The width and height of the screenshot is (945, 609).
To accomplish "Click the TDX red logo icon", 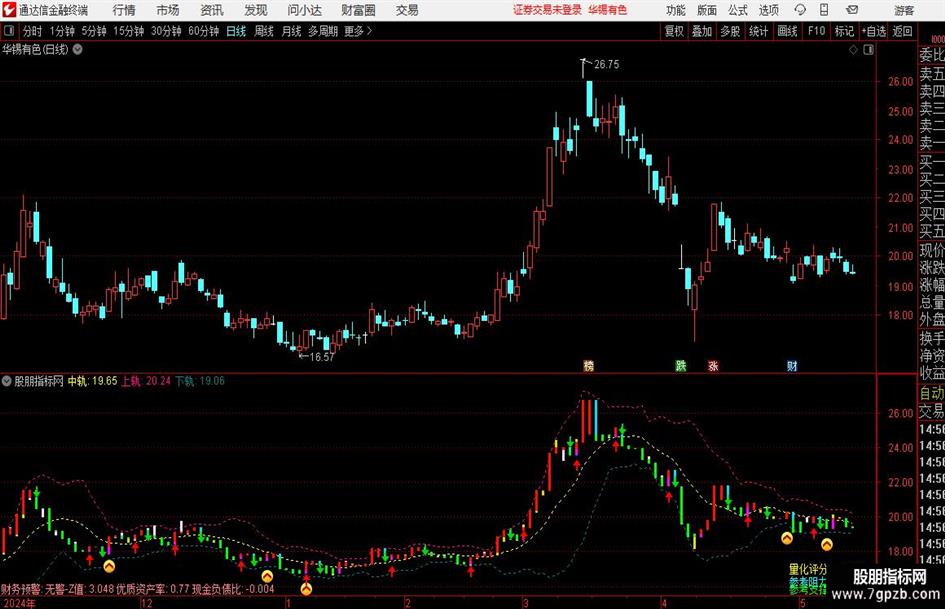I will coord(9,10).
